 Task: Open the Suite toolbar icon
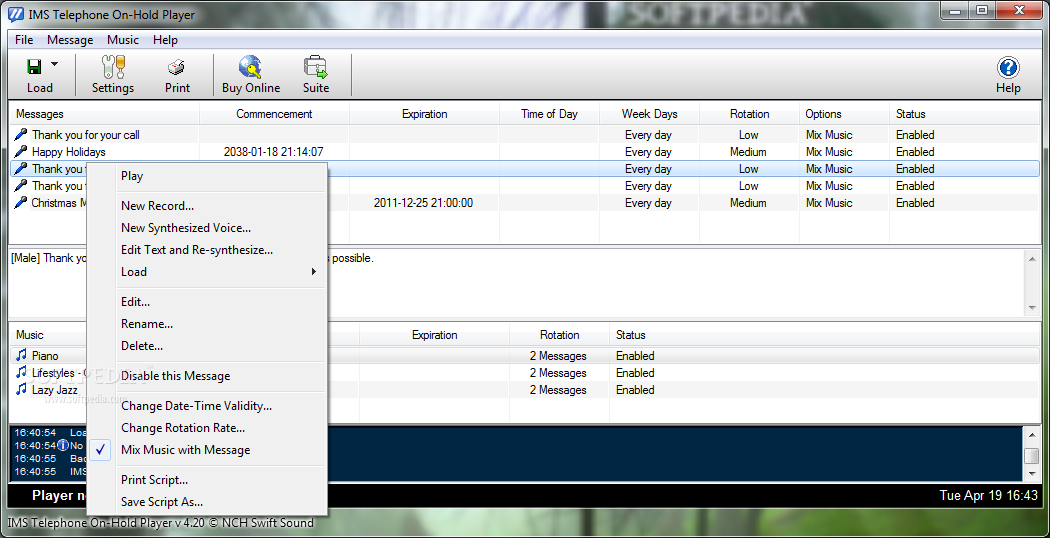tap(315, 74)
